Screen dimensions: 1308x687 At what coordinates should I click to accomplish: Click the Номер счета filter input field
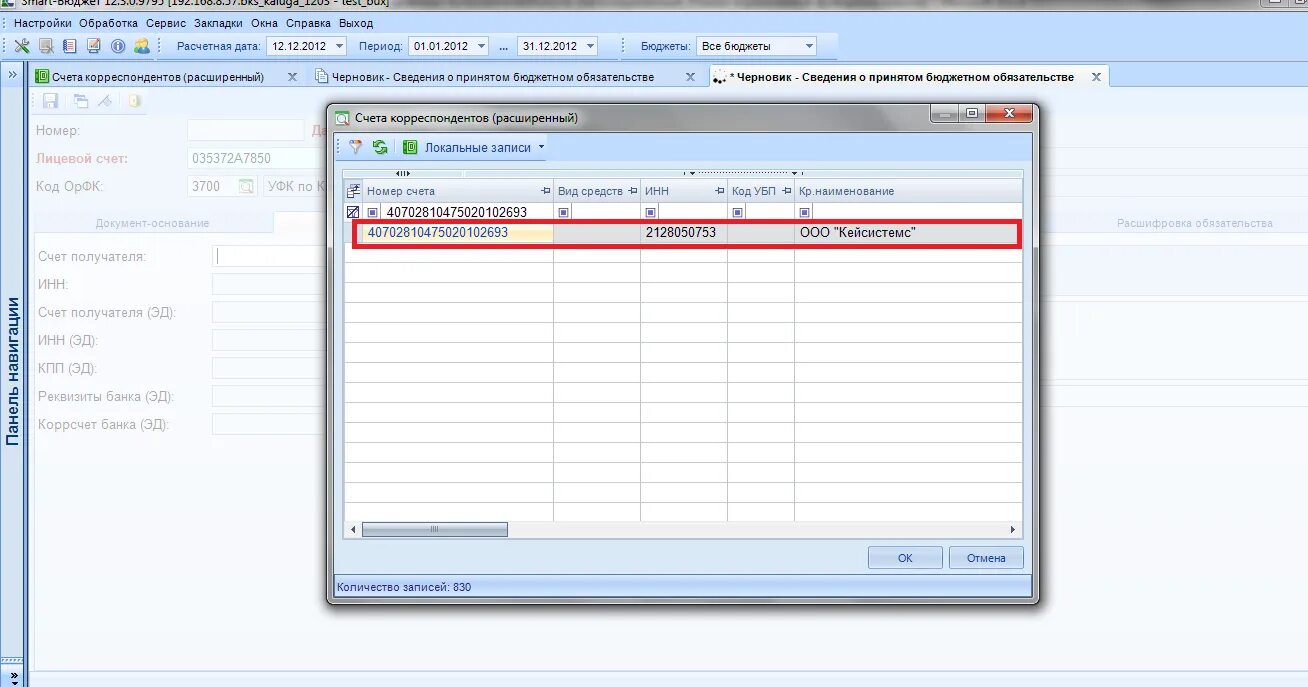tap(468, 212)
